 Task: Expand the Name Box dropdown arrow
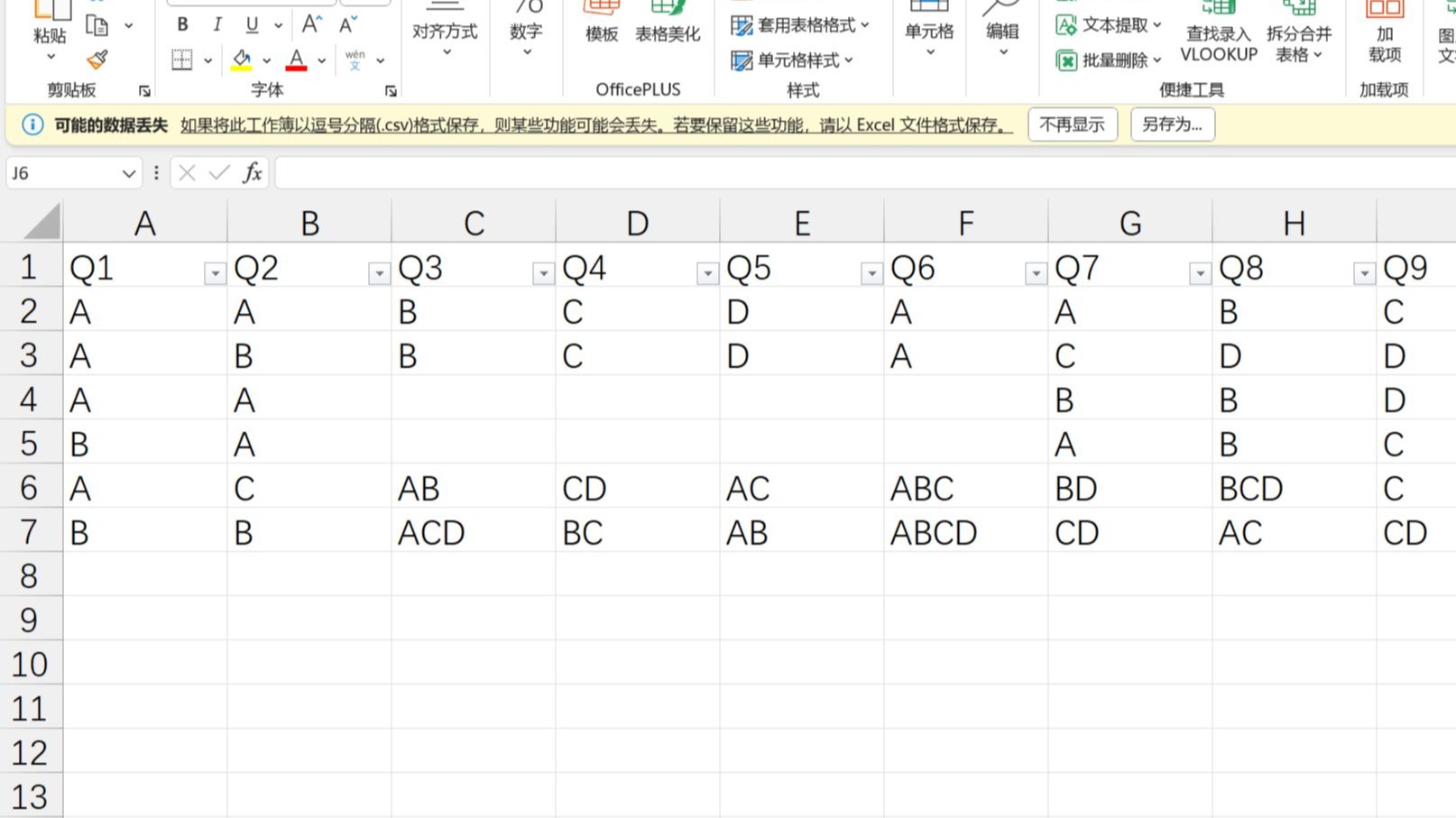128,173
